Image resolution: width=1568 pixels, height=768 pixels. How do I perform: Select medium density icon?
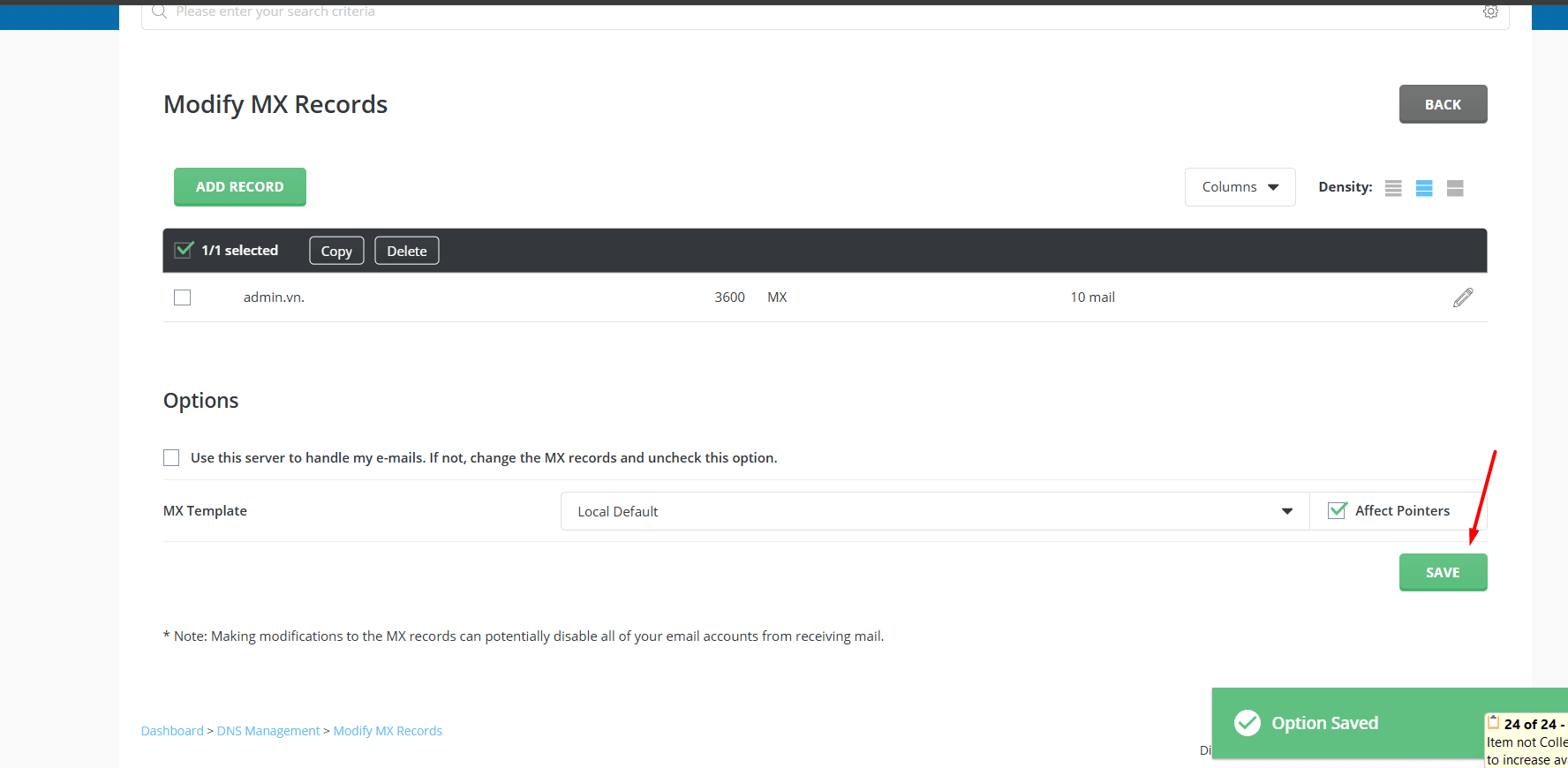pos(1424,188)
